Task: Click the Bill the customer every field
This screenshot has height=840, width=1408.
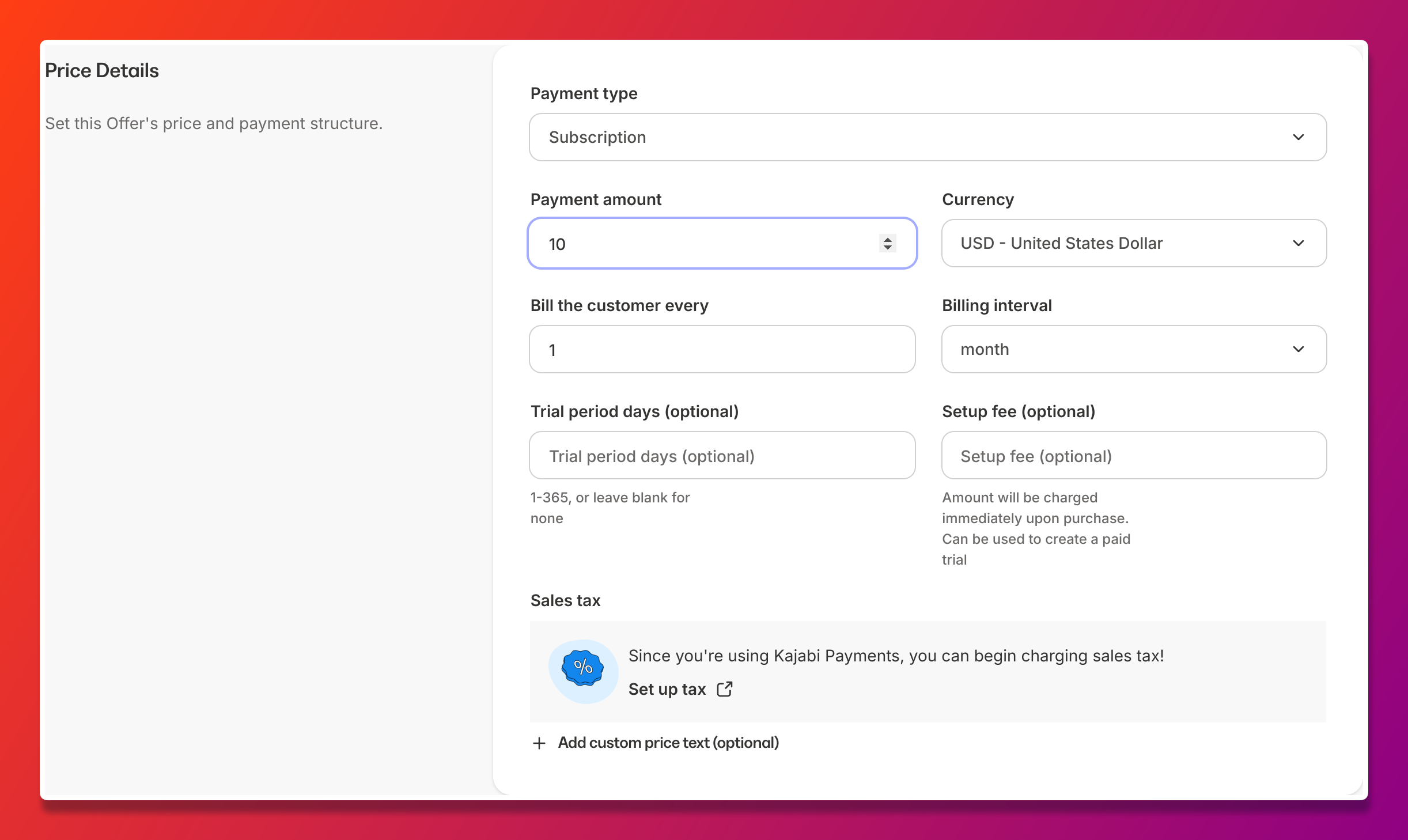Action: point(722,349)
